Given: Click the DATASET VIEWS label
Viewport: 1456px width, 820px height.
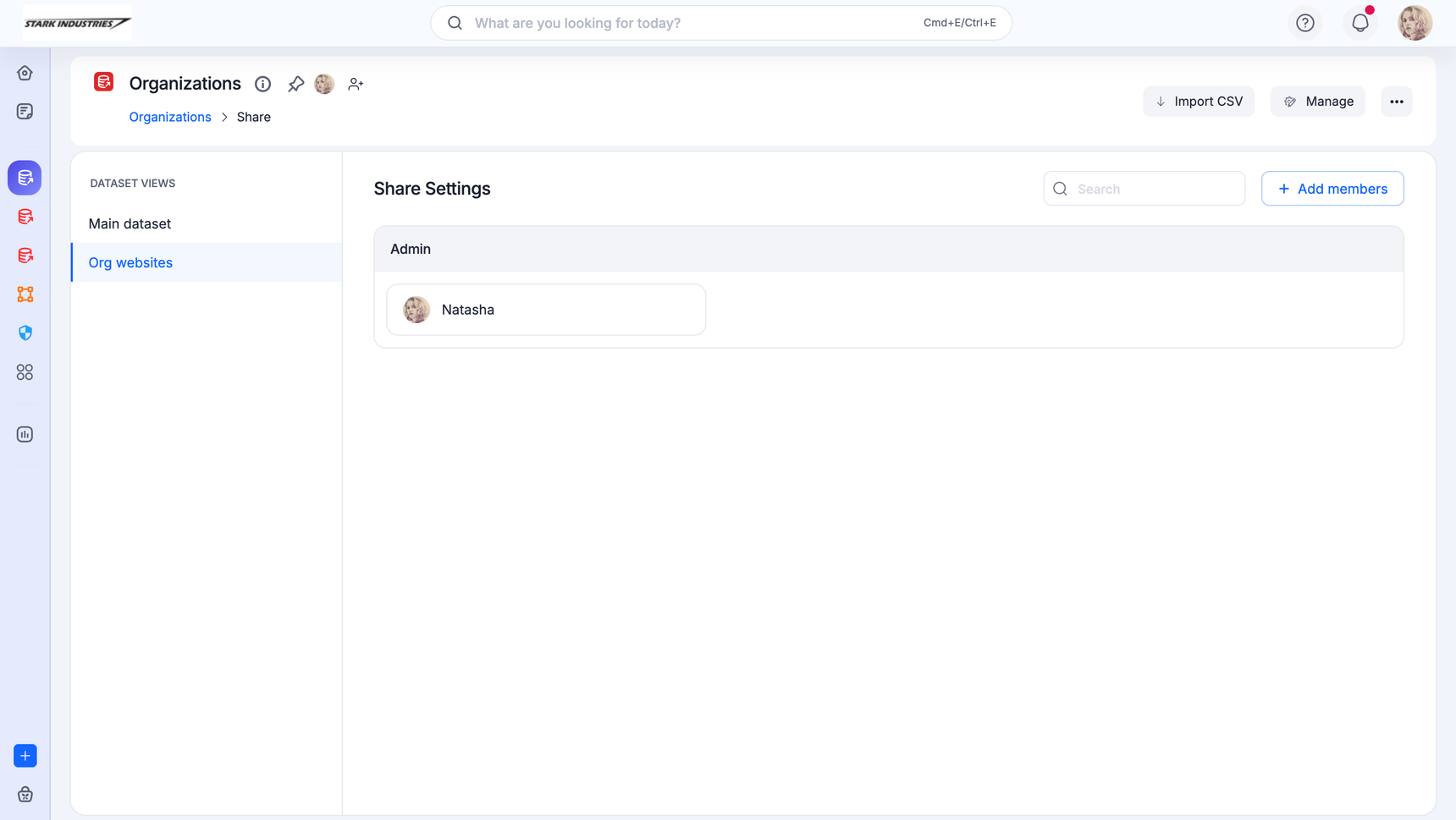Looking at the screenshot, I should 133,183.
